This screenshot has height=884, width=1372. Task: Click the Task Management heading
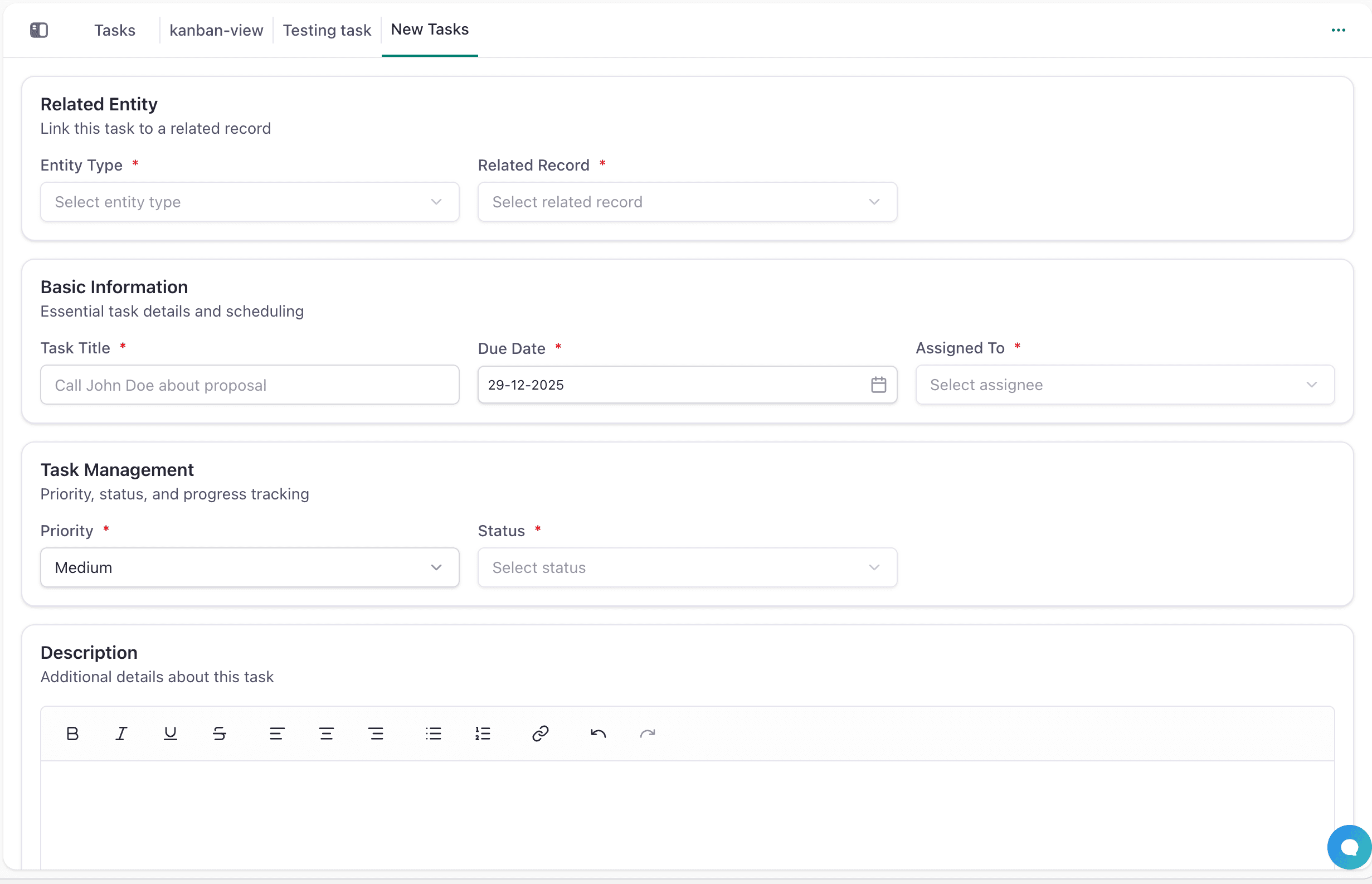[x=117, y=469]
